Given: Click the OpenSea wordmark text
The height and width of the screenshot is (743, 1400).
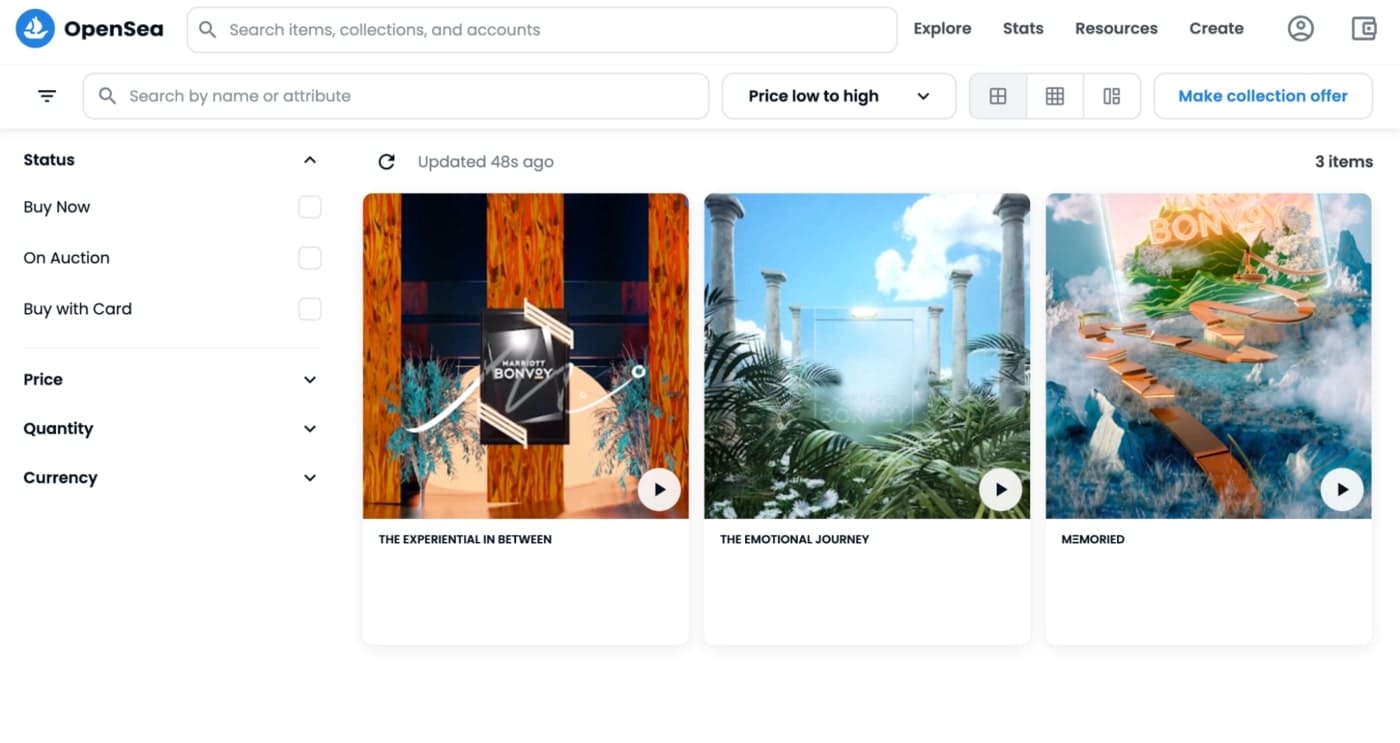Looking at the screenshot, I should pyautogui.click(x=113, y=29).
